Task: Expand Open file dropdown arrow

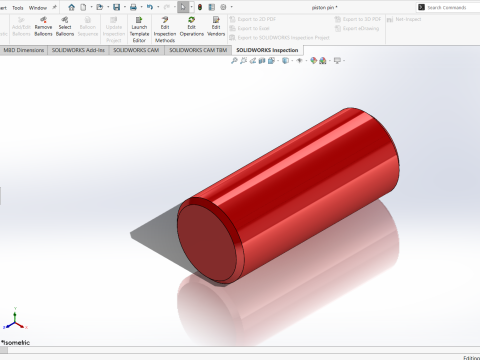Action: click(x=108, y=7)
